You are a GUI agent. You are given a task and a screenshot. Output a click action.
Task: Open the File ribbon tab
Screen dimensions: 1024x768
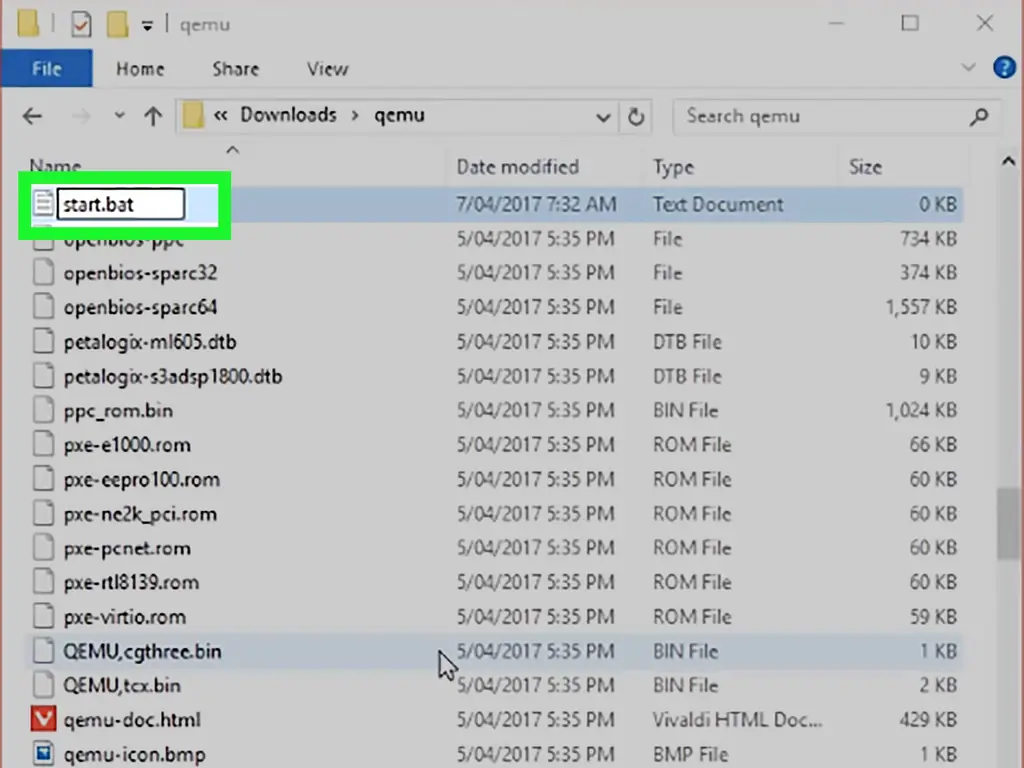[x=46, y=69]
